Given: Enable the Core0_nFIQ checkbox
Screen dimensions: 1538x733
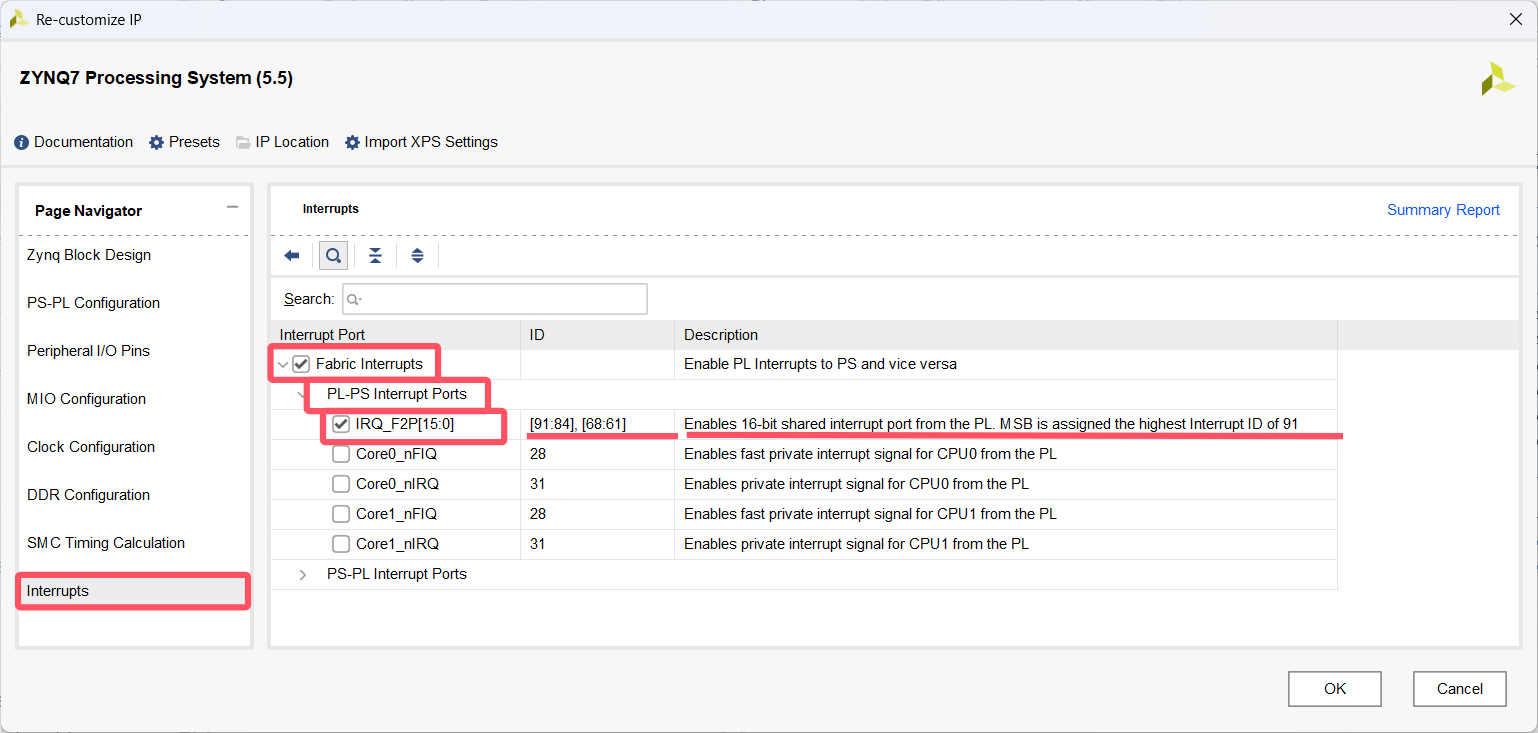Looking at the screenshot, I should (x=341, y=454).
